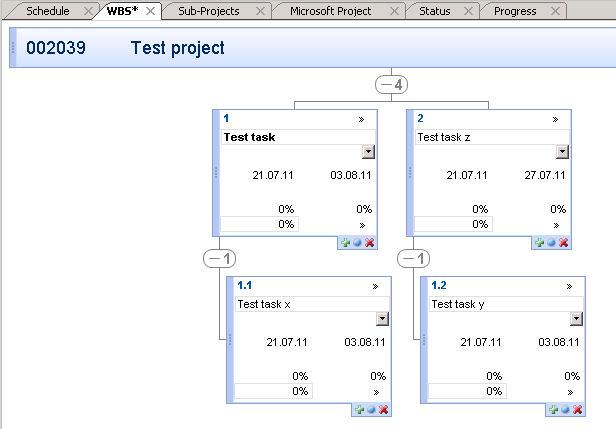This screenshot has width=616, height=429.
Task: Click the green plus icon on task 2
Action: pyautogui.click(x=539, y=243)
